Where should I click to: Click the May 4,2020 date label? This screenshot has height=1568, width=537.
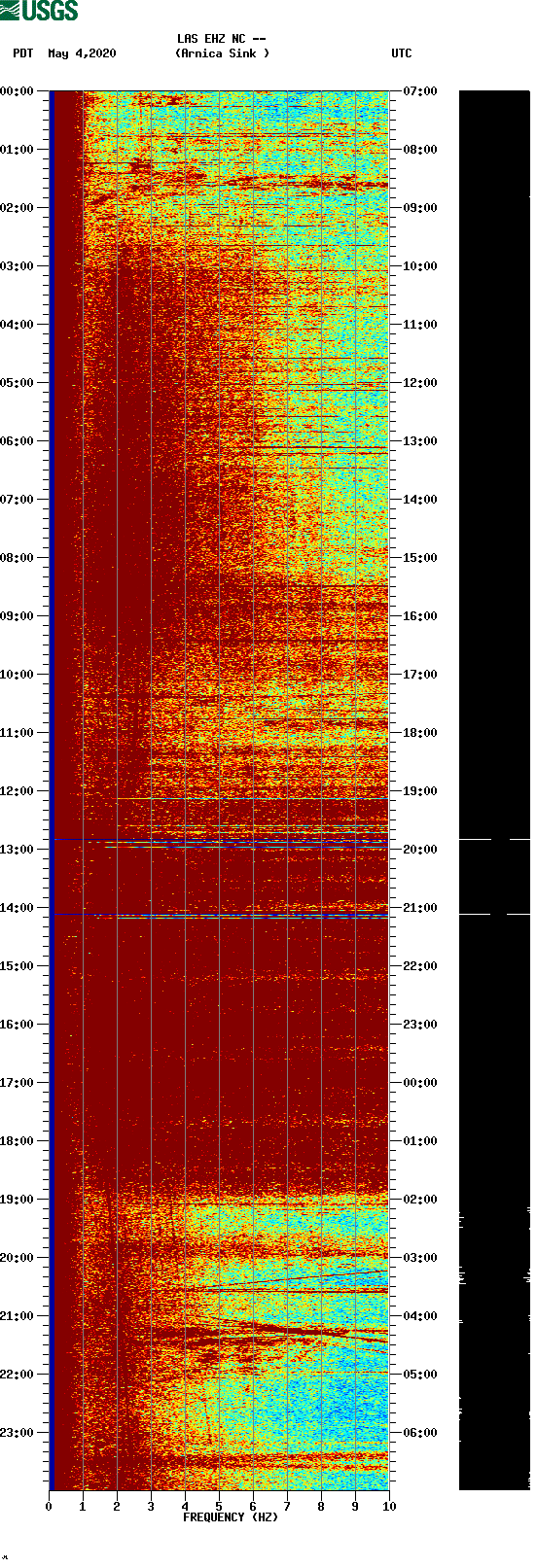pyautogui.click(x=82, y=53)
